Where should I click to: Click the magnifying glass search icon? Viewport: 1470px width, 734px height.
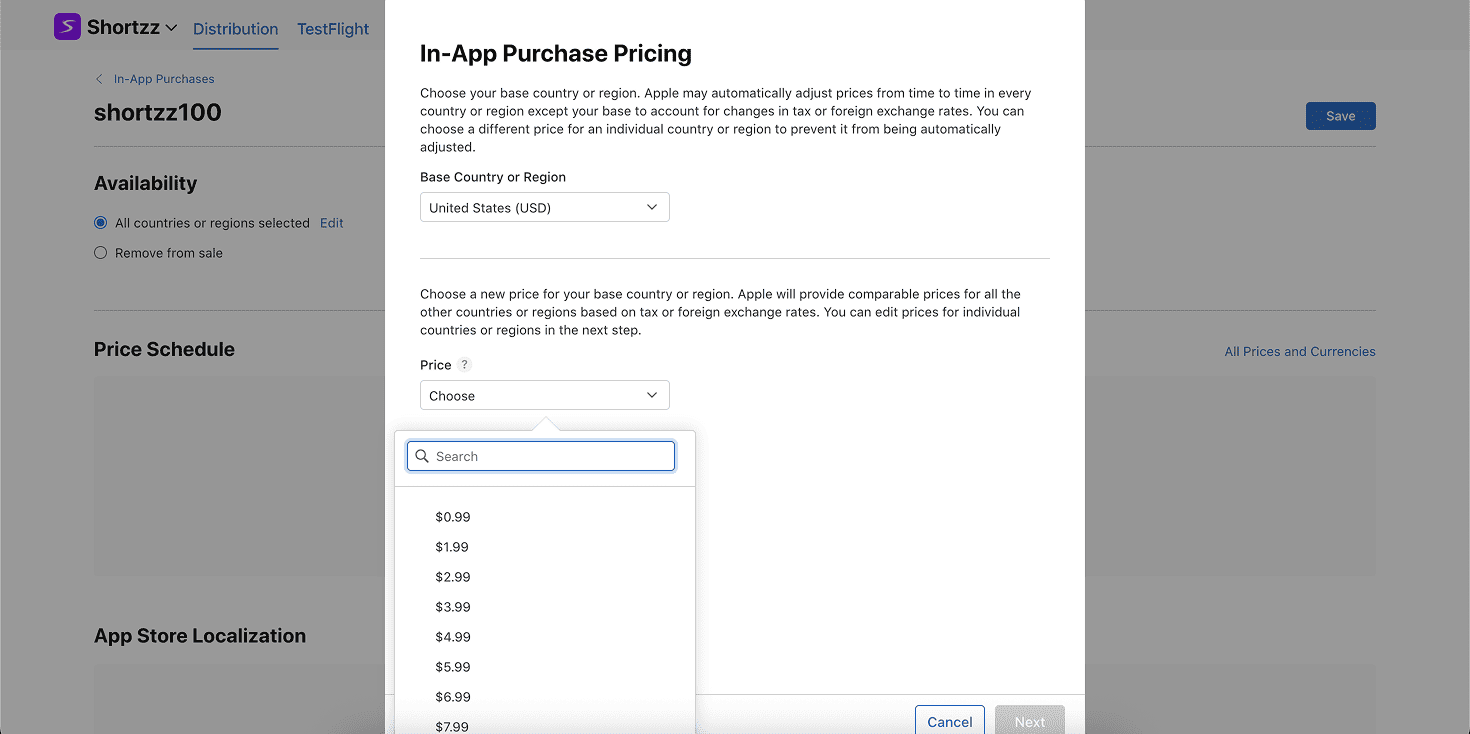(422, 456)
